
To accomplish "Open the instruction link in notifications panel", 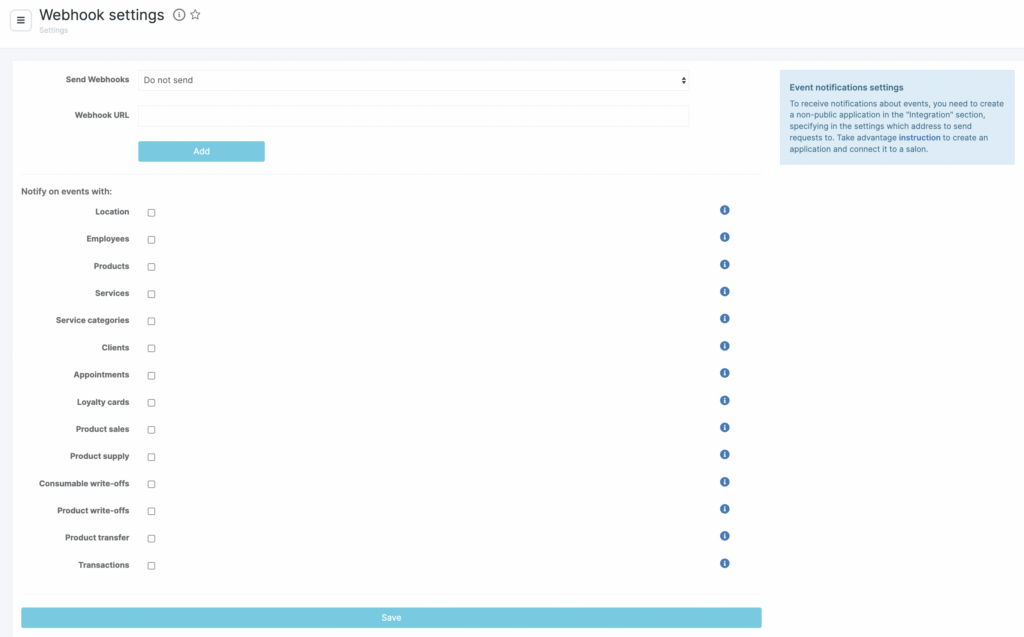I will [919, 137].
